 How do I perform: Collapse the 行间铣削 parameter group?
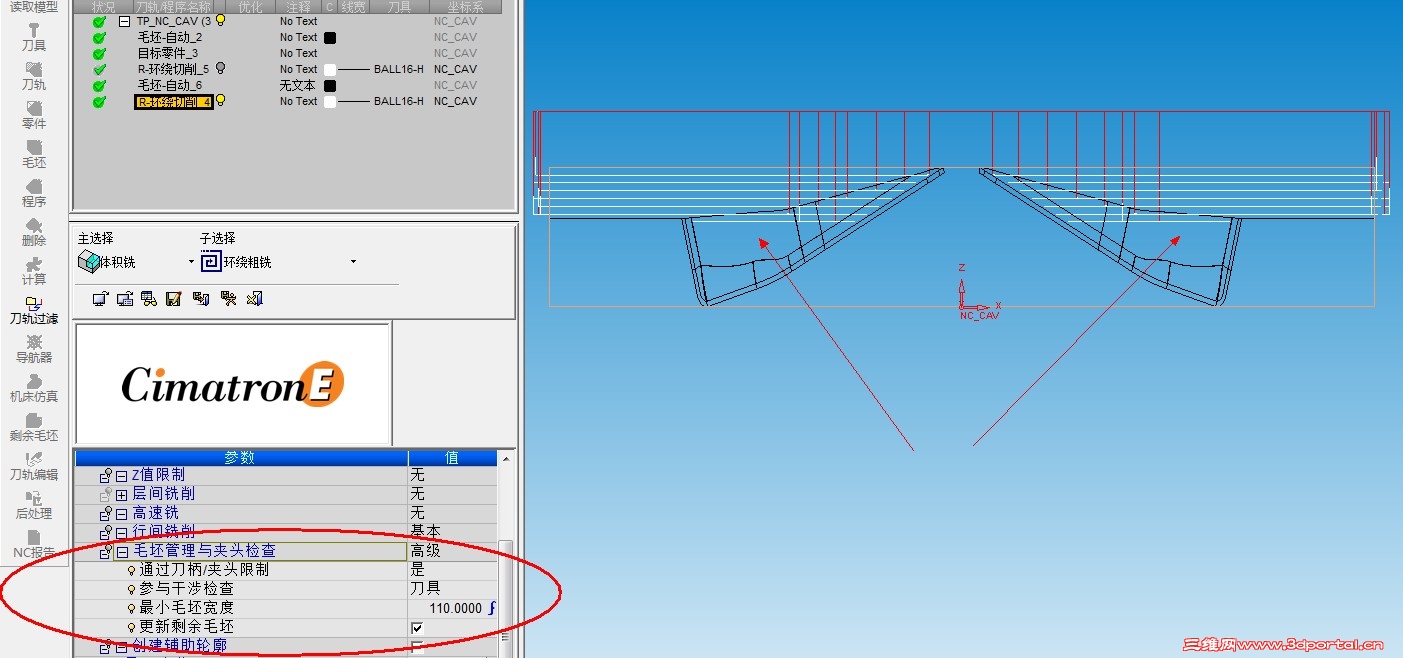[121, 532]
